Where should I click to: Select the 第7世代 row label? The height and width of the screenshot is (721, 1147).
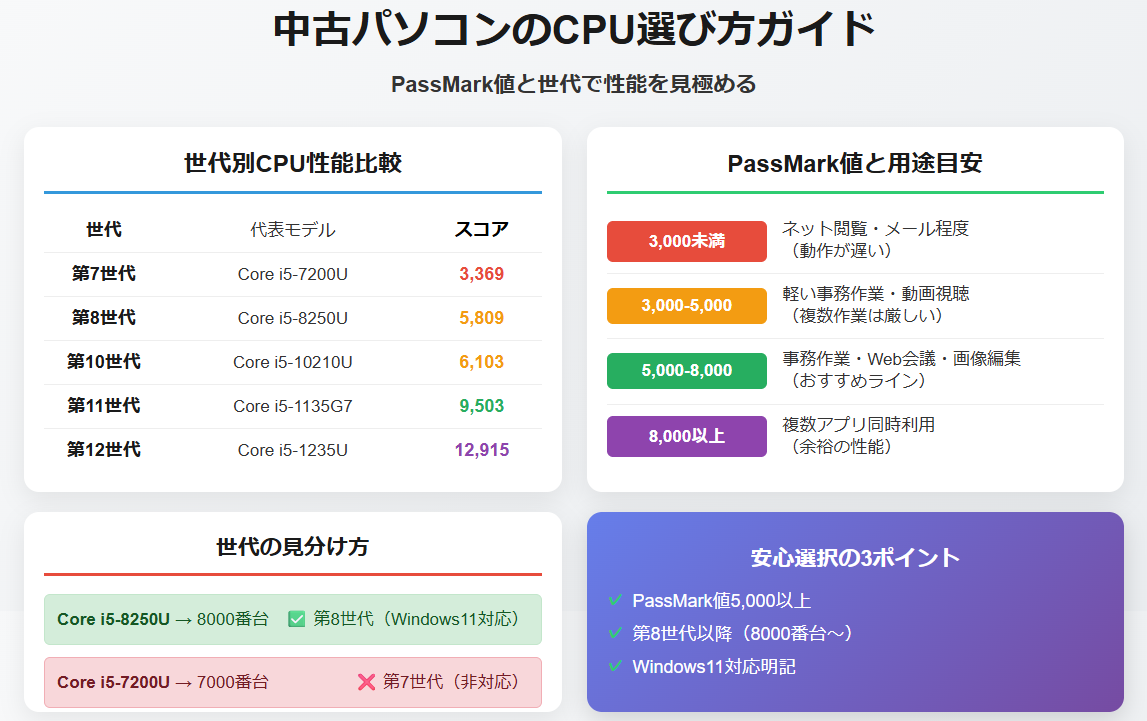(104, 273)
